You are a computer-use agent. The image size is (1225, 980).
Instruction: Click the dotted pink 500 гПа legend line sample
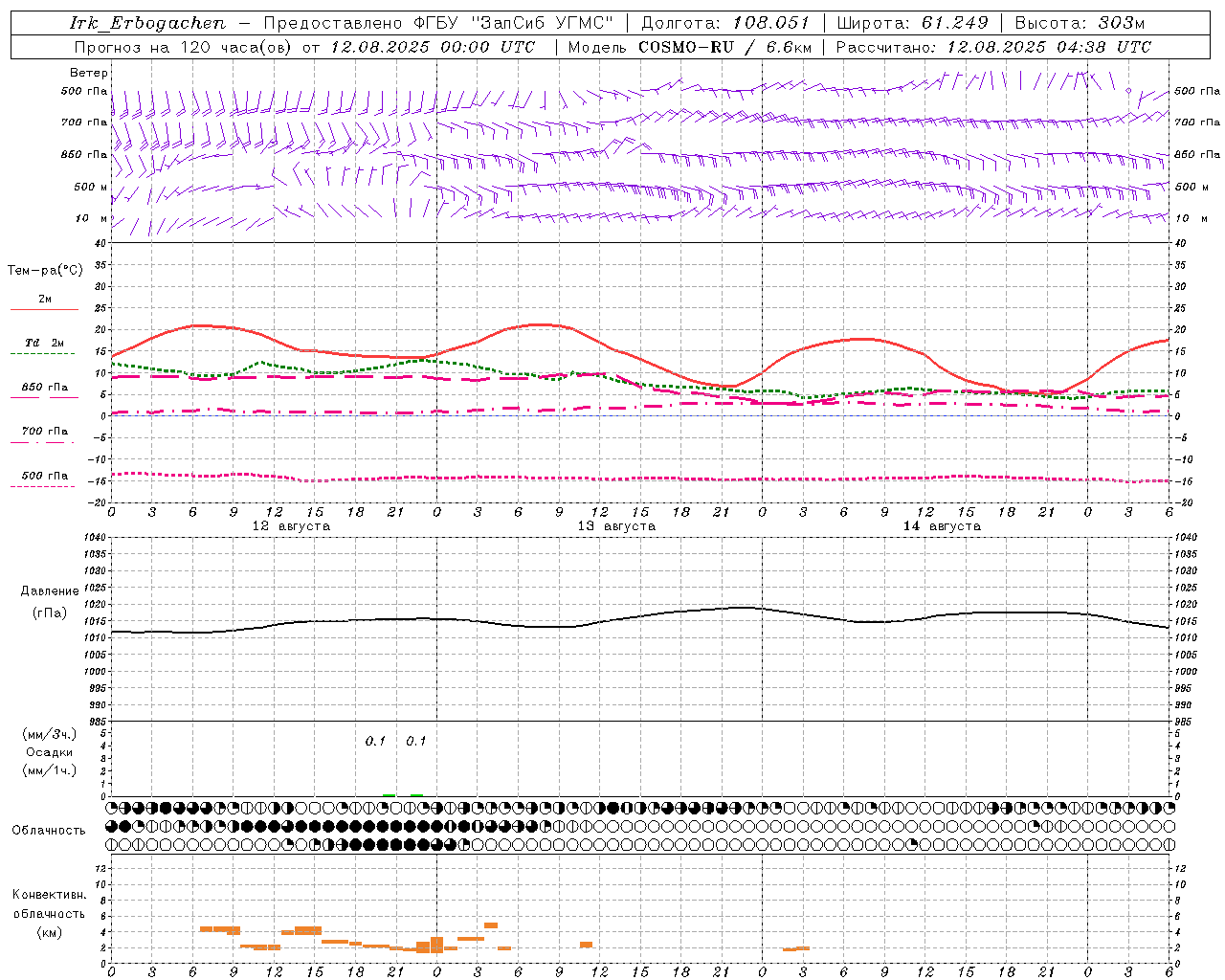[x=42, y=487]
